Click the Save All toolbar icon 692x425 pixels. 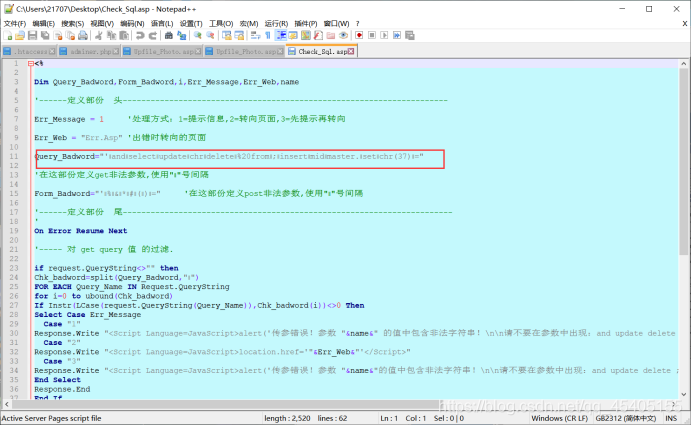(45, 35)
